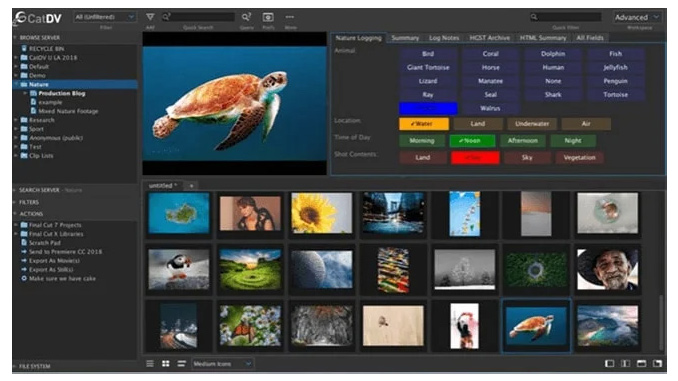Image resolution: width=678 pixels, height=381 pixels.
Task: Click the More ellipsis icon
Action: pyautogui.click(x=290, y=17)
